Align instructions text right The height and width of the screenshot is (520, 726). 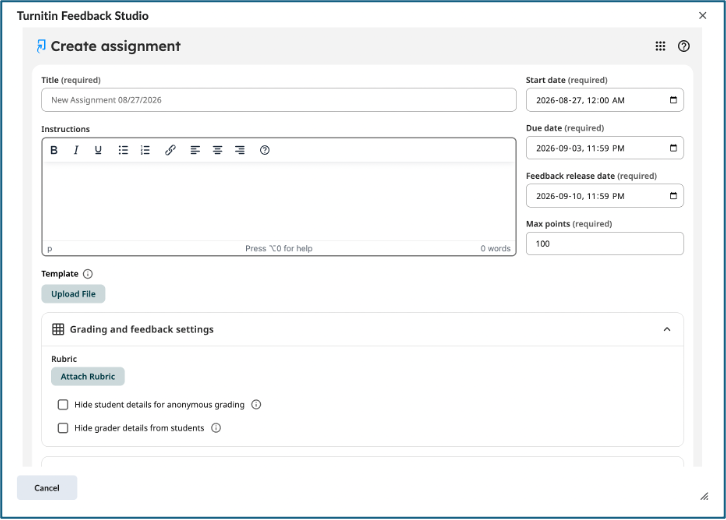[x=240, y=150]
